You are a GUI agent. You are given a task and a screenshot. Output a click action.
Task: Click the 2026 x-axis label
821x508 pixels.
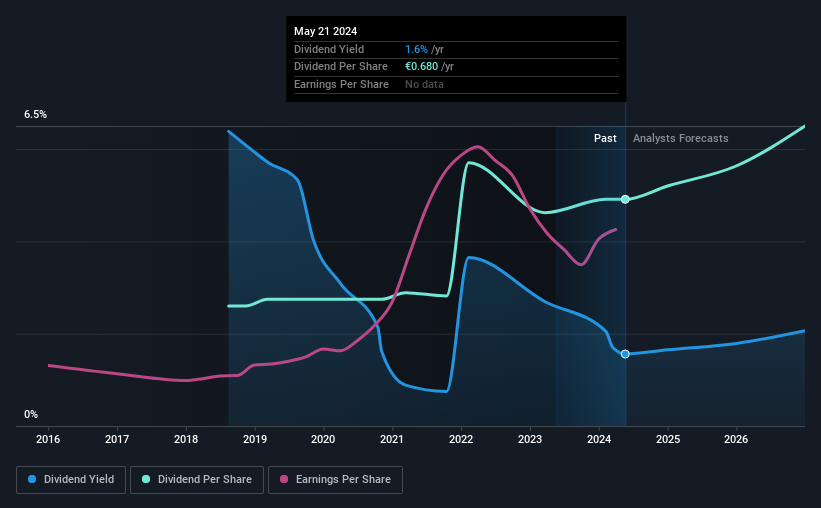tap(736, 439)
